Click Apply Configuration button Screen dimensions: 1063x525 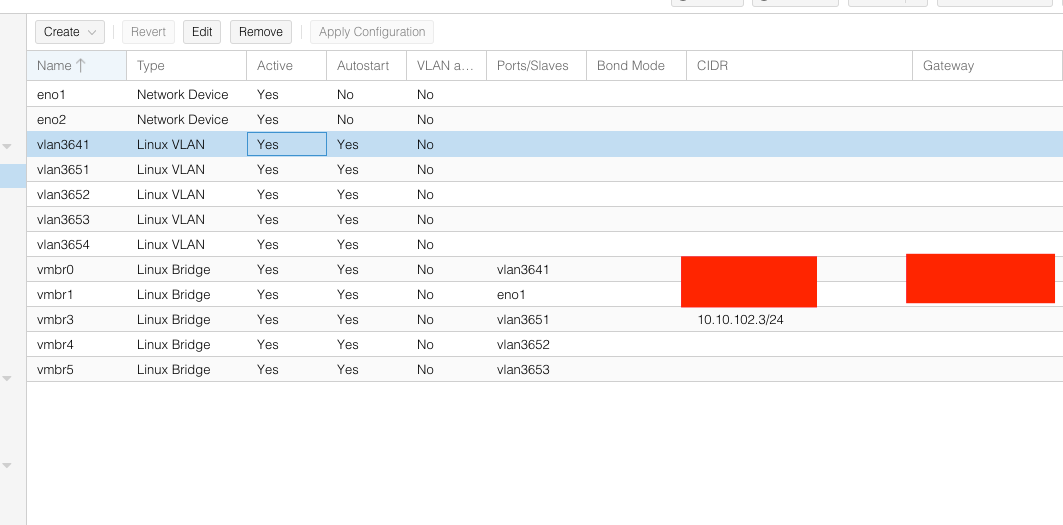[x=372, y=32]
